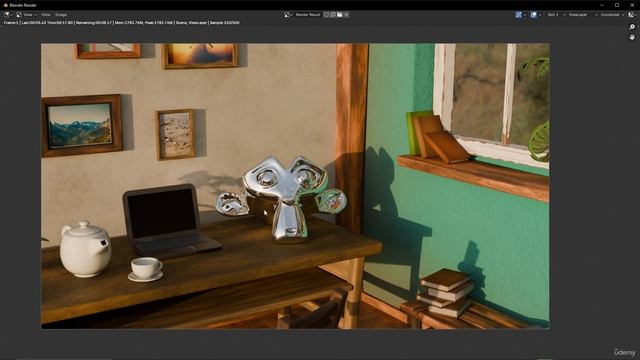Open the View menu in the header

click(46, 15)
